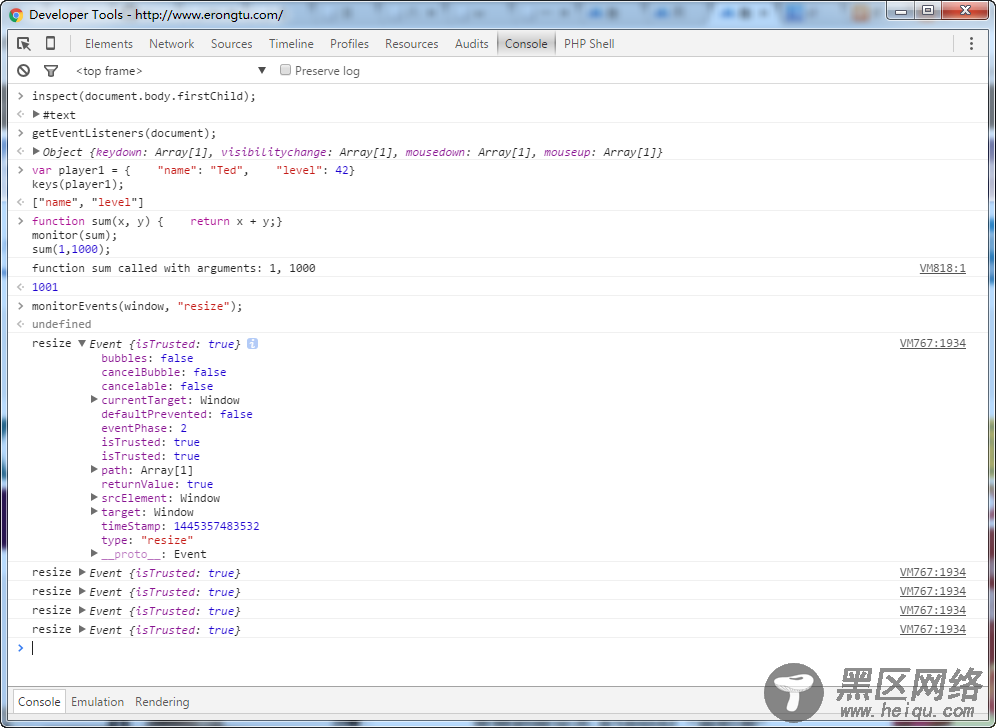Go to the Resources tab
Image resolution: width=996 pixels, height=728 pixels.
click(412, 44)
